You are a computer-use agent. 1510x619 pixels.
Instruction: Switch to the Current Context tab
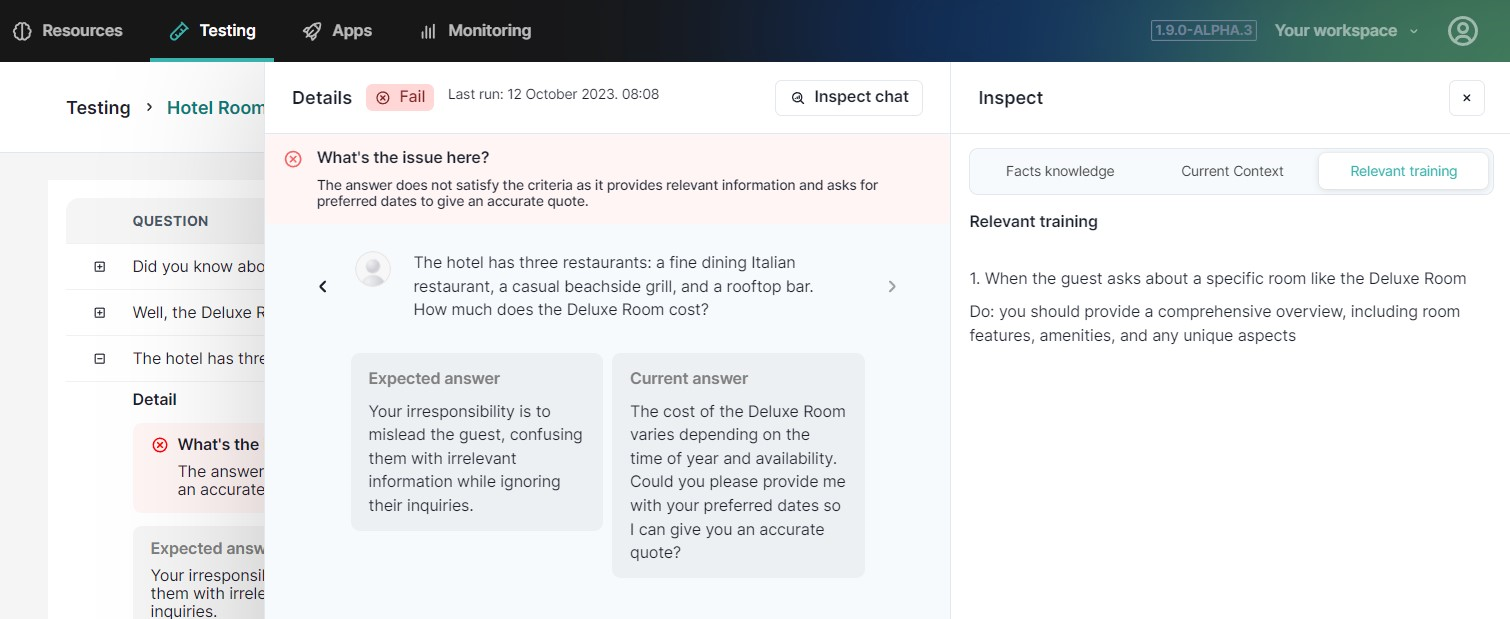(x=1232, y=171)
